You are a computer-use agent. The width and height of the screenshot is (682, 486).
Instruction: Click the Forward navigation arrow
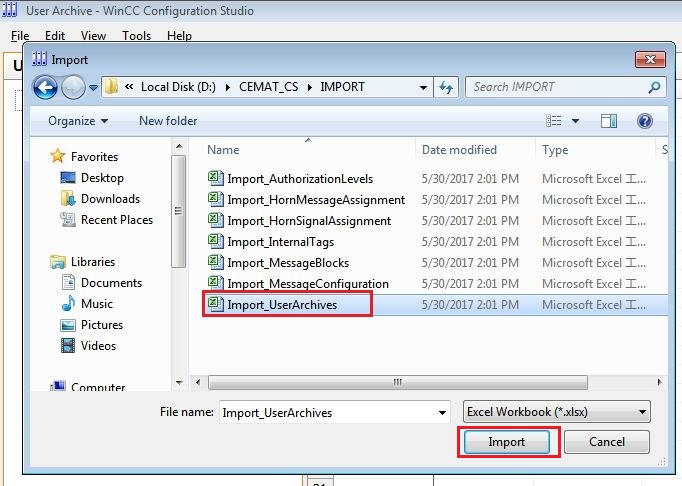[73, 87]
